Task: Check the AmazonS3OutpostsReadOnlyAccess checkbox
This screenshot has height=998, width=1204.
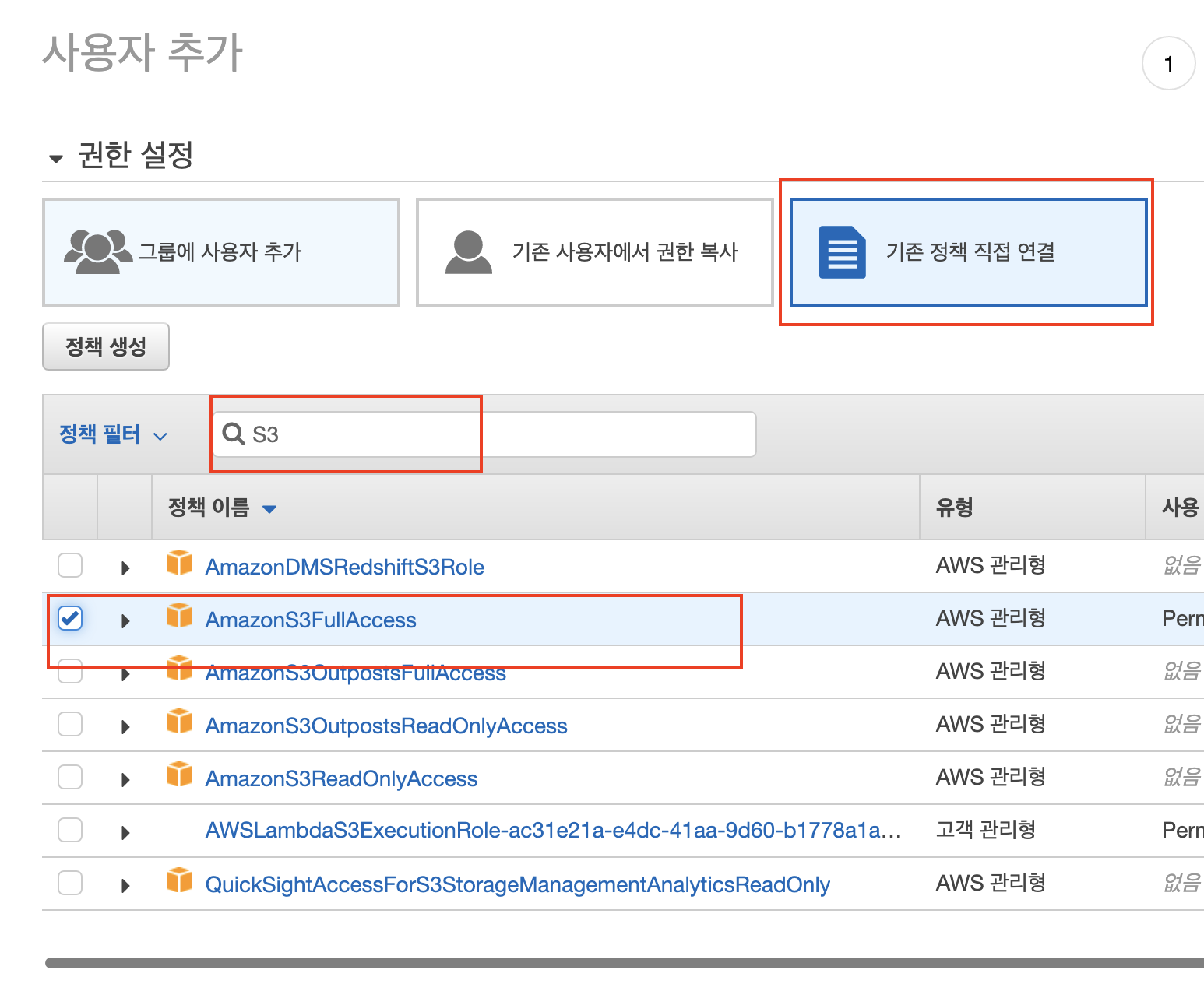Action: click(x=70, y=724)
